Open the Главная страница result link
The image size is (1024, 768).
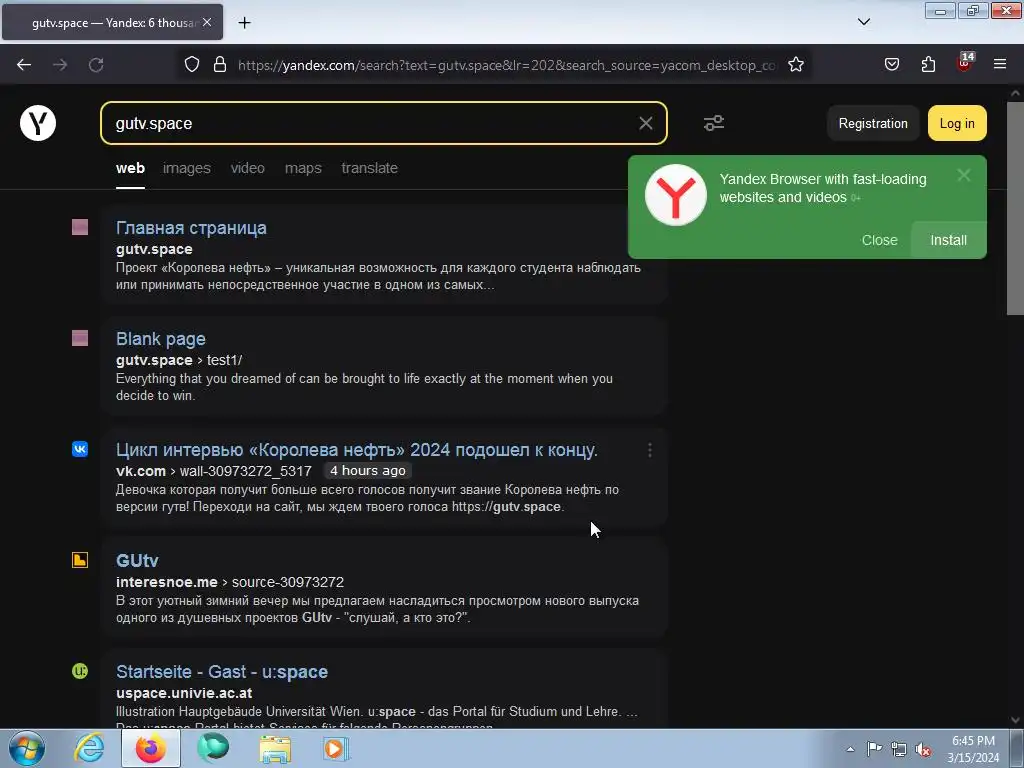pos(191,228)
